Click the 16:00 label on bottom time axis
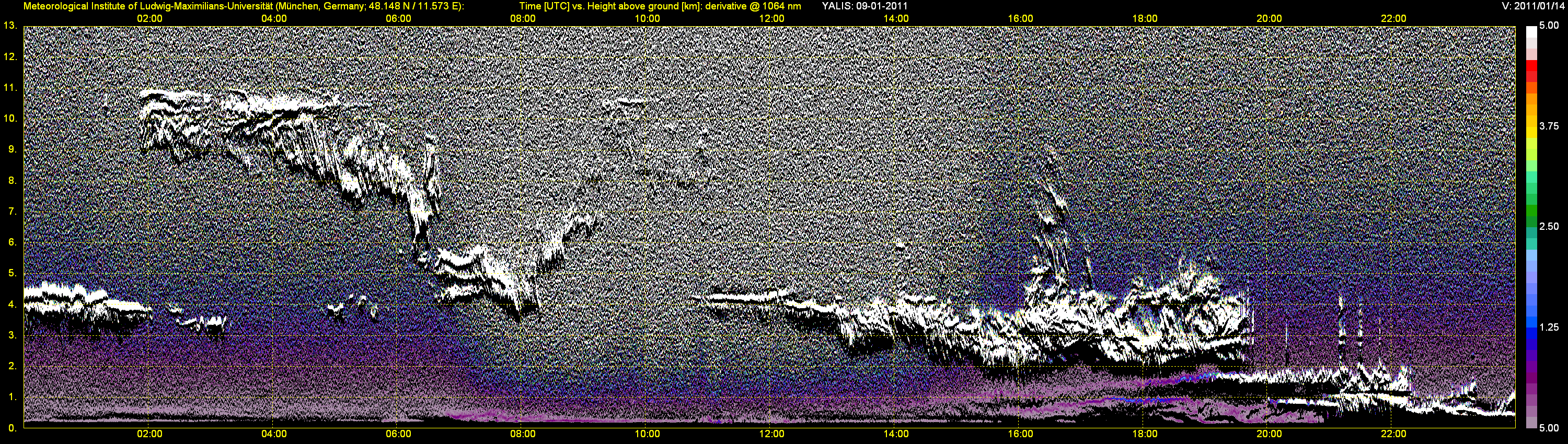The height and width of the screenshot is (444, 1568). point(1020,434)
